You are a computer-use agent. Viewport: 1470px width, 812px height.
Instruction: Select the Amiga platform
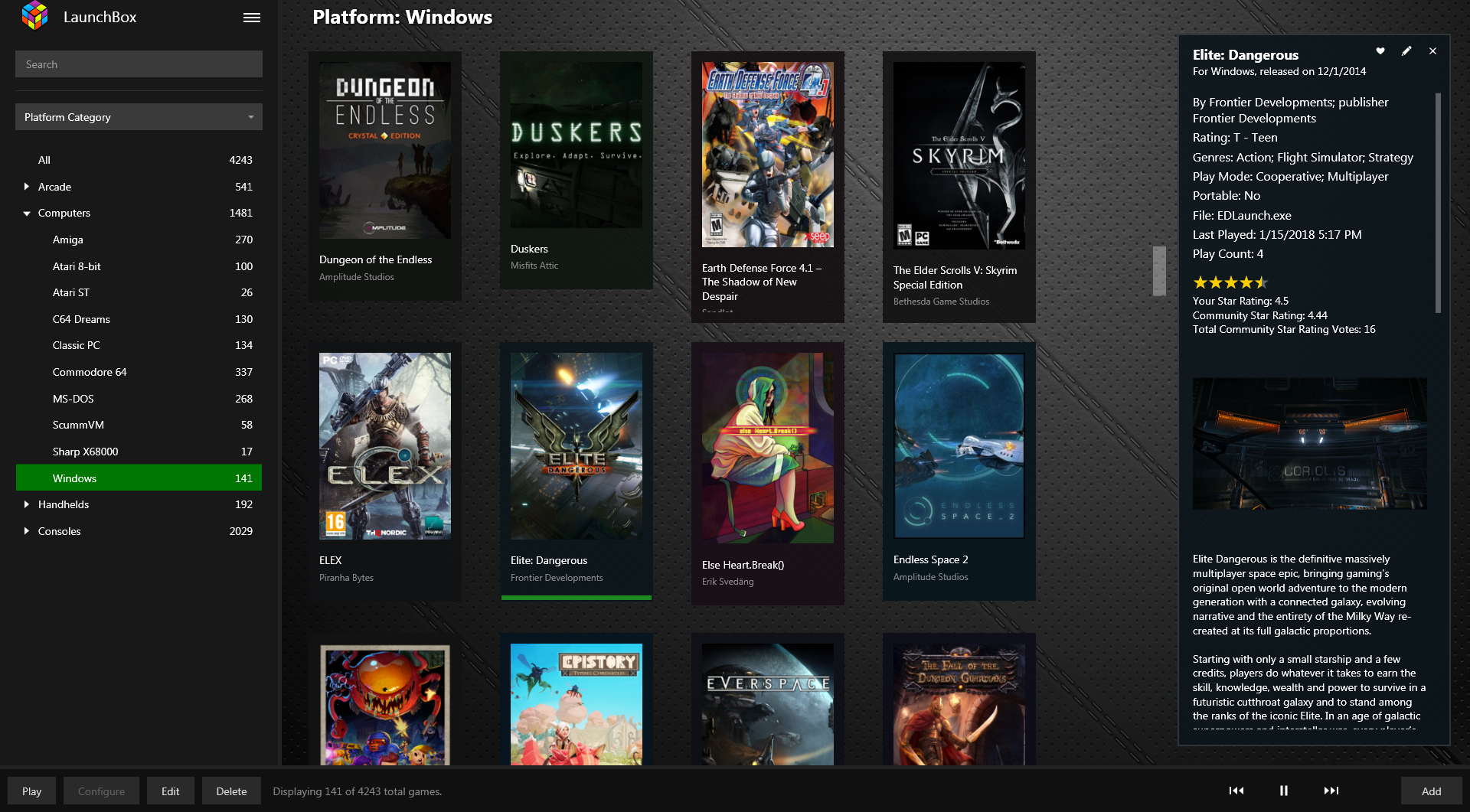click(x=139, y=240)
